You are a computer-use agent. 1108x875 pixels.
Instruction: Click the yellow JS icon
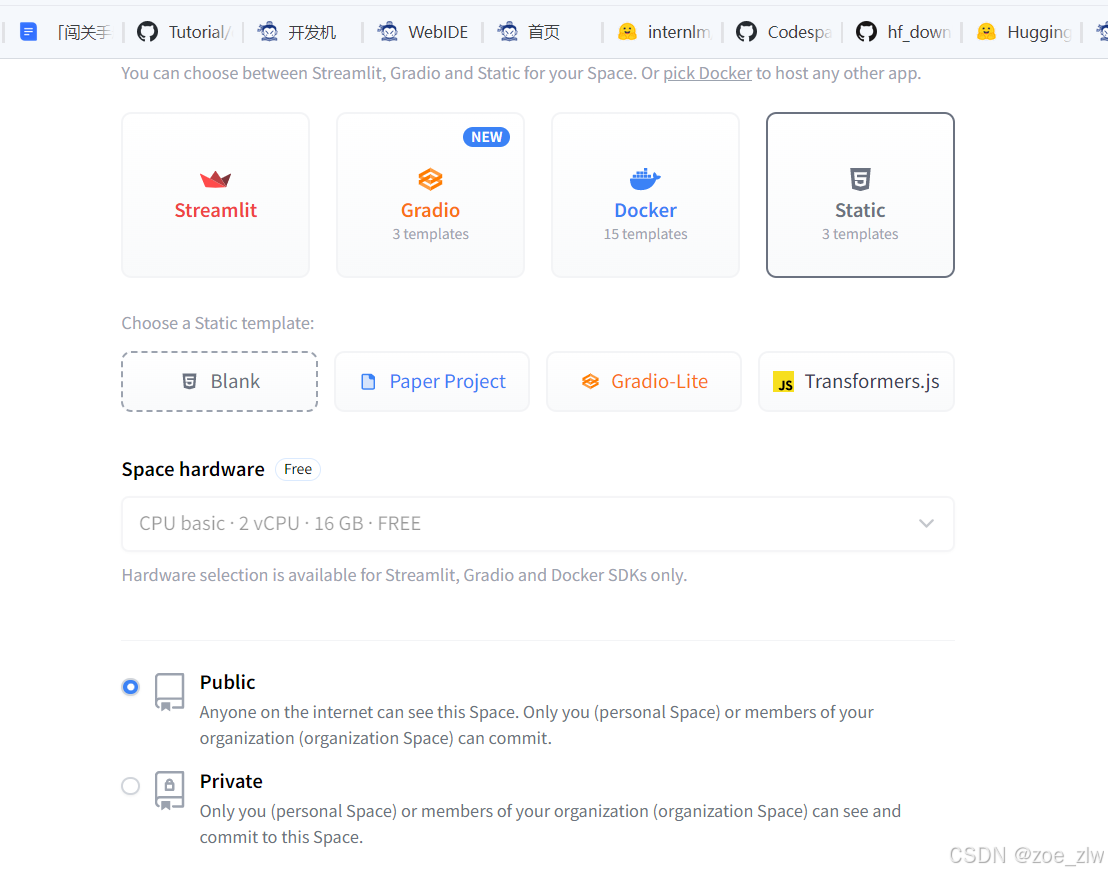point(783,382)
